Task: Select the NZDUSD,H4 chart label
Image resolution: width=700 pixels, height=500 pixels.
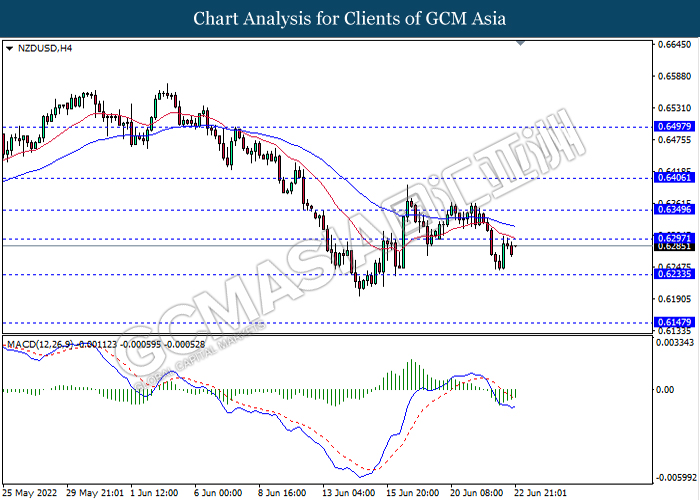Action: [45, 48]
